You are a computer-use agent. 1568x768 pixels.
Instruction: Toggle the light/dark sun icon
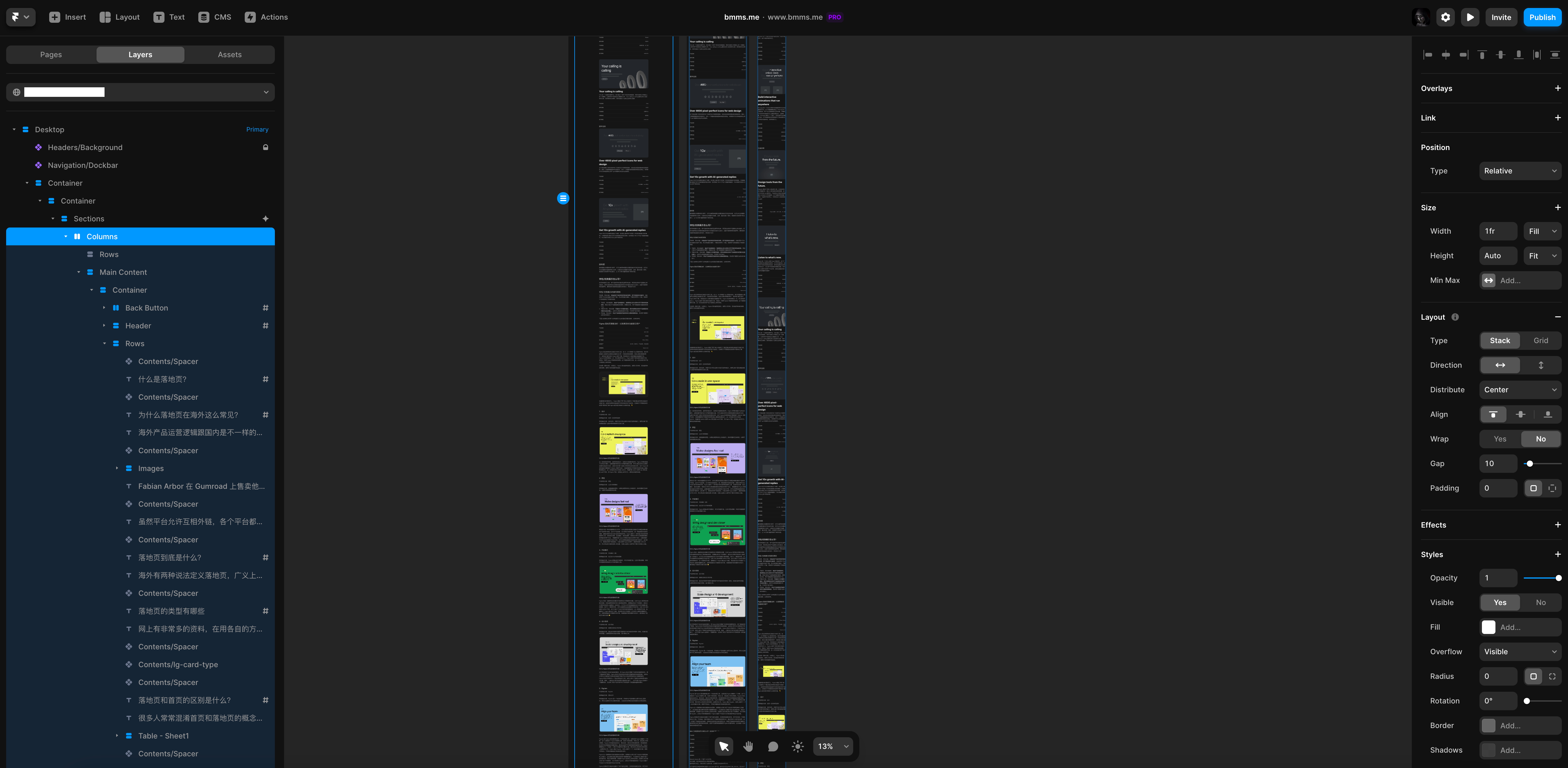click(798, 746)
